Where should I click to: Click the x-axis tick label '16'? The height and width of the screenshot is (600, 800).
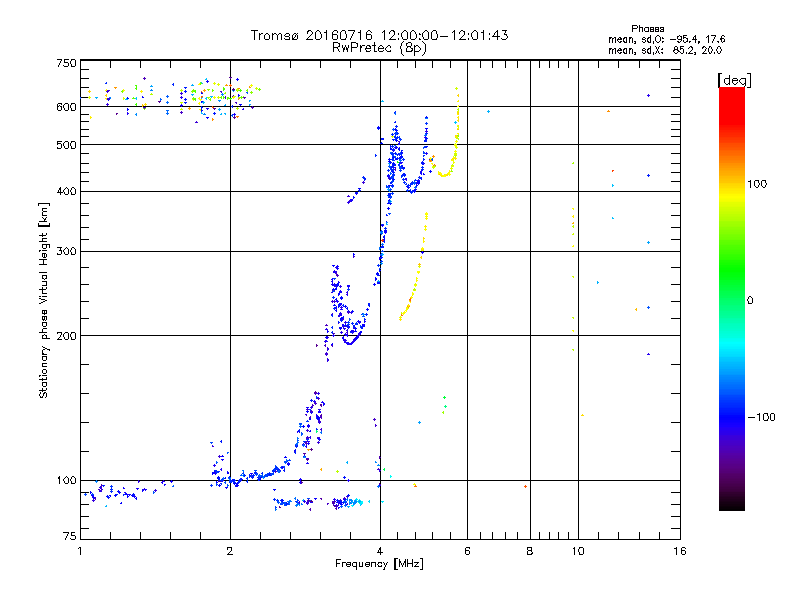pos(680,551)
